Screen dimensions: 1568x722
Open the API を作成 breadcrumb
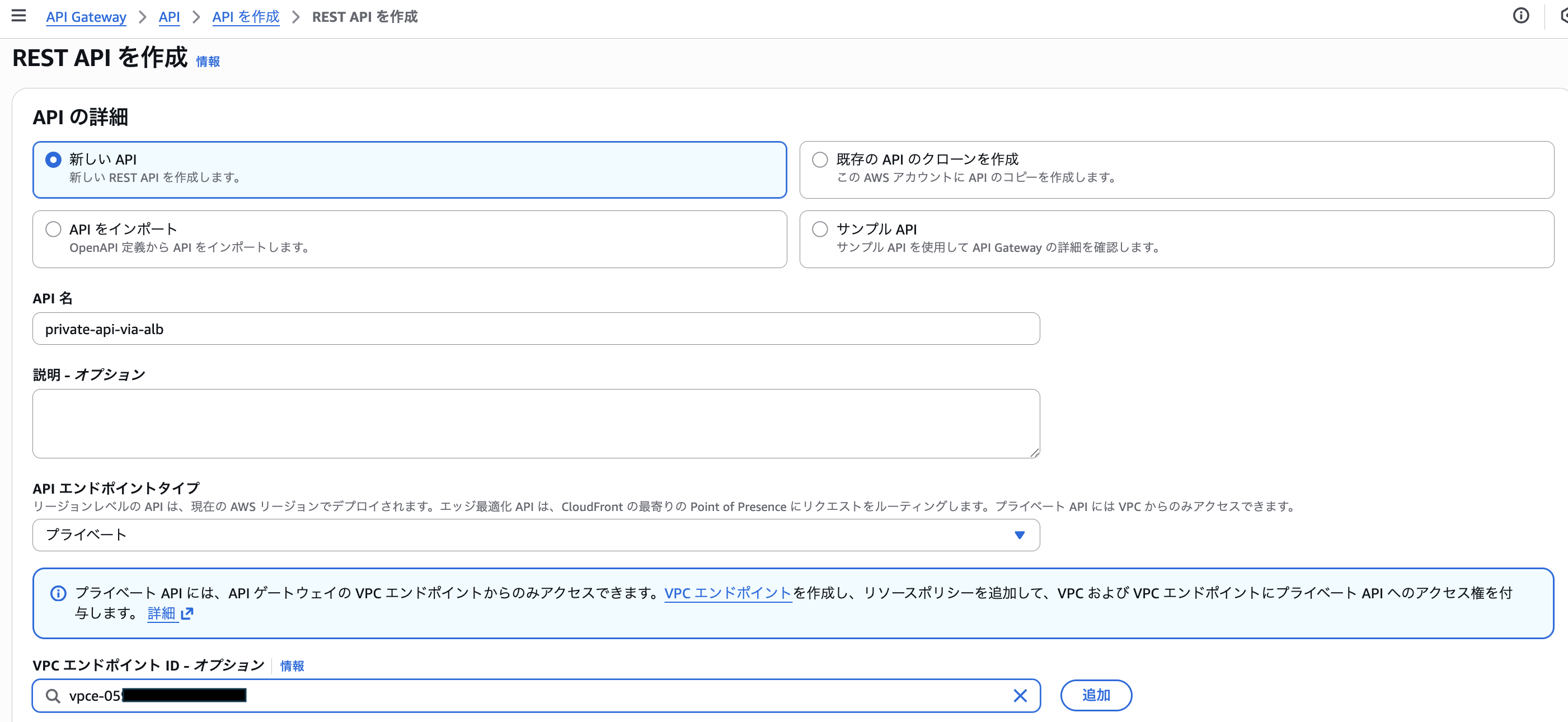(245, 16)
